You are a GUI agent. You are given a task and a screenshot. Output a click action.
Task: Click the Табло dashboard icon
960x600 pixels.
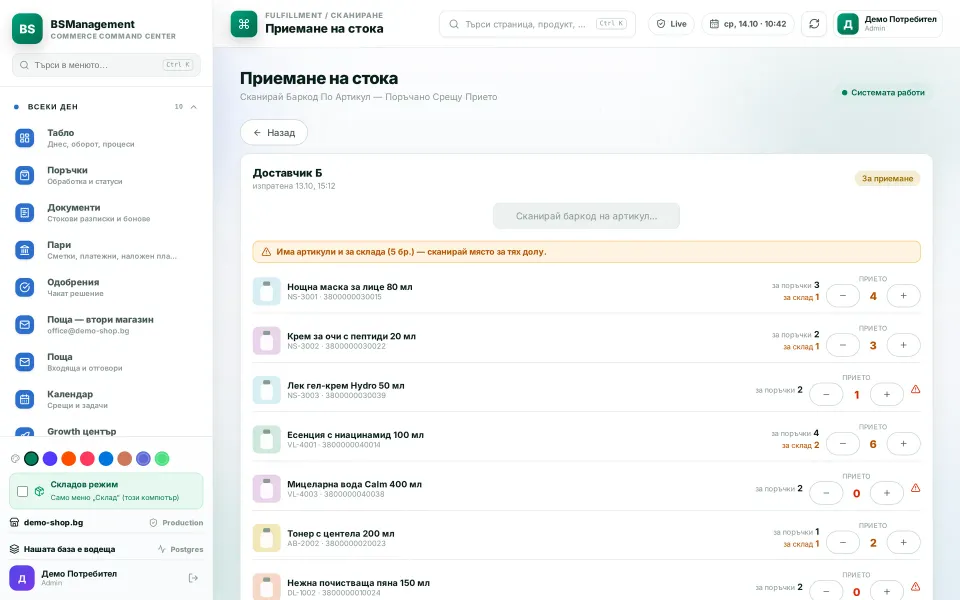pyautogui.click(x=24, y=138)
